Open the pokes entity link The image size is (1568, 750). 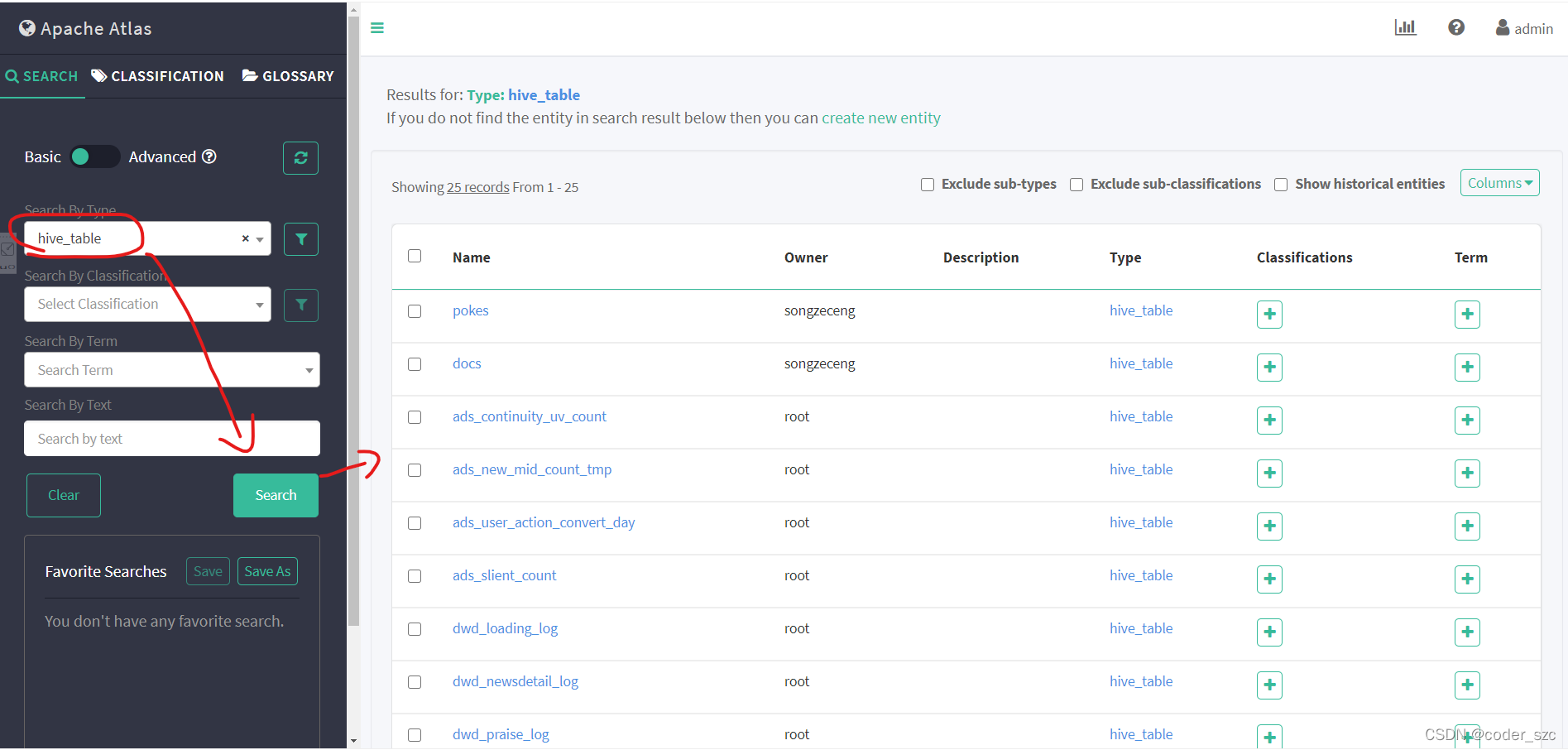click(x=471, y=310)
